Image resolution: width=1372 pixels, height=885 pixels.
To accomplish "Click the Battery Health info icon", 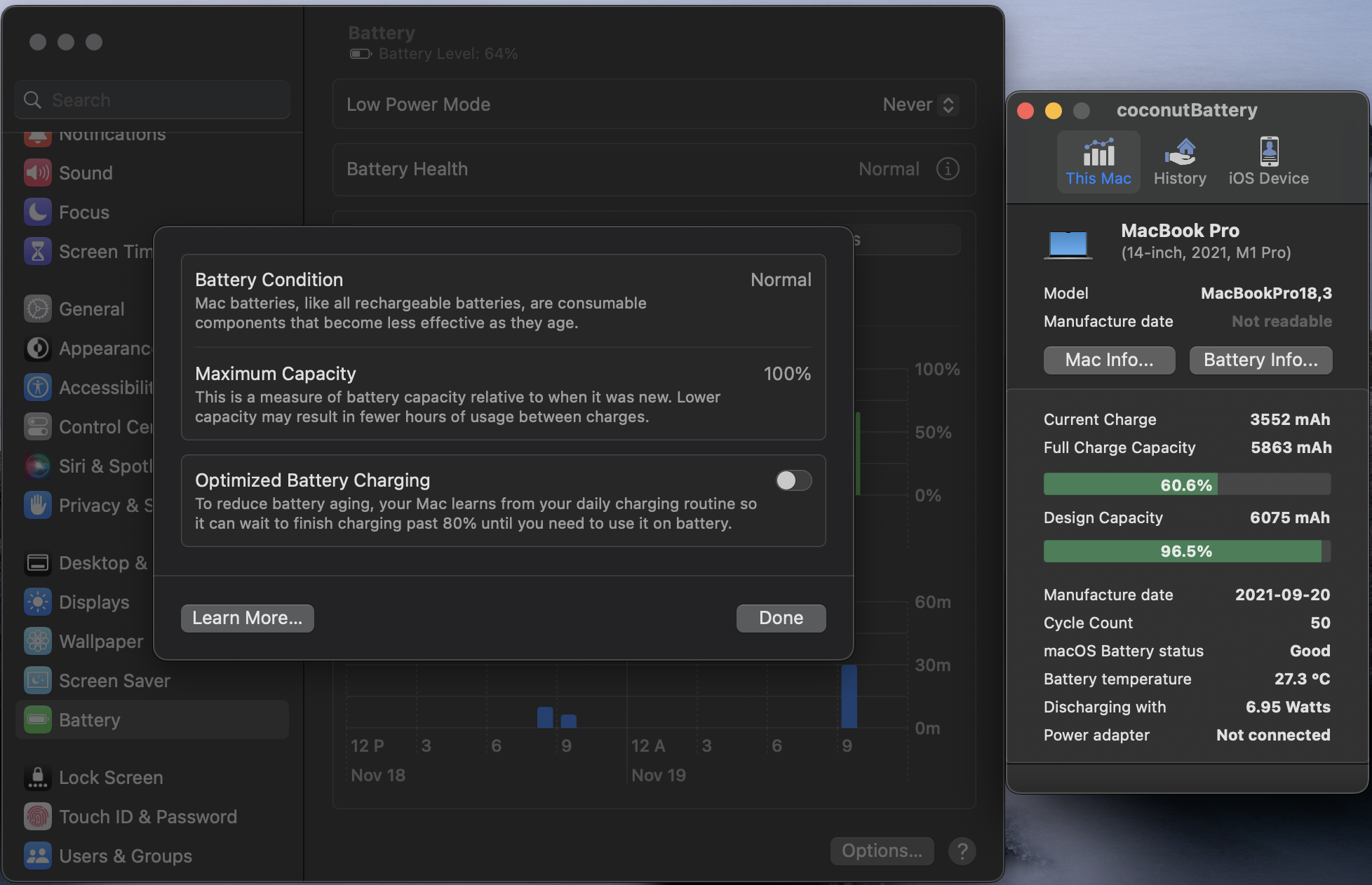I will coord(948,169).
